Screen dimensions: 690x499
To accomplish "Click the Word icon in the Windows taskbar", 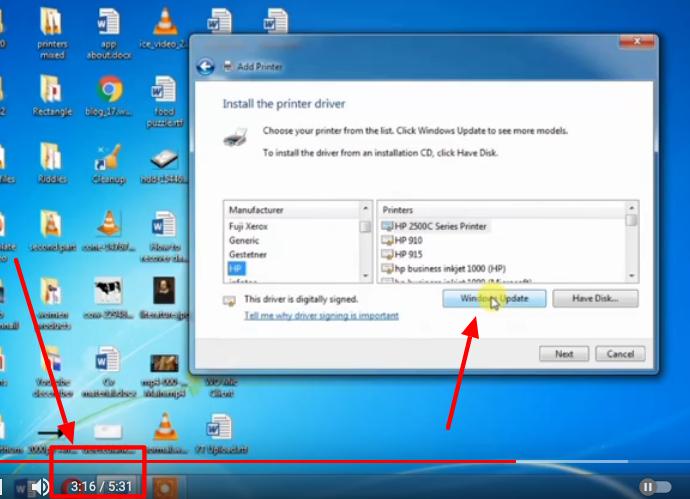I will (20, 488).
